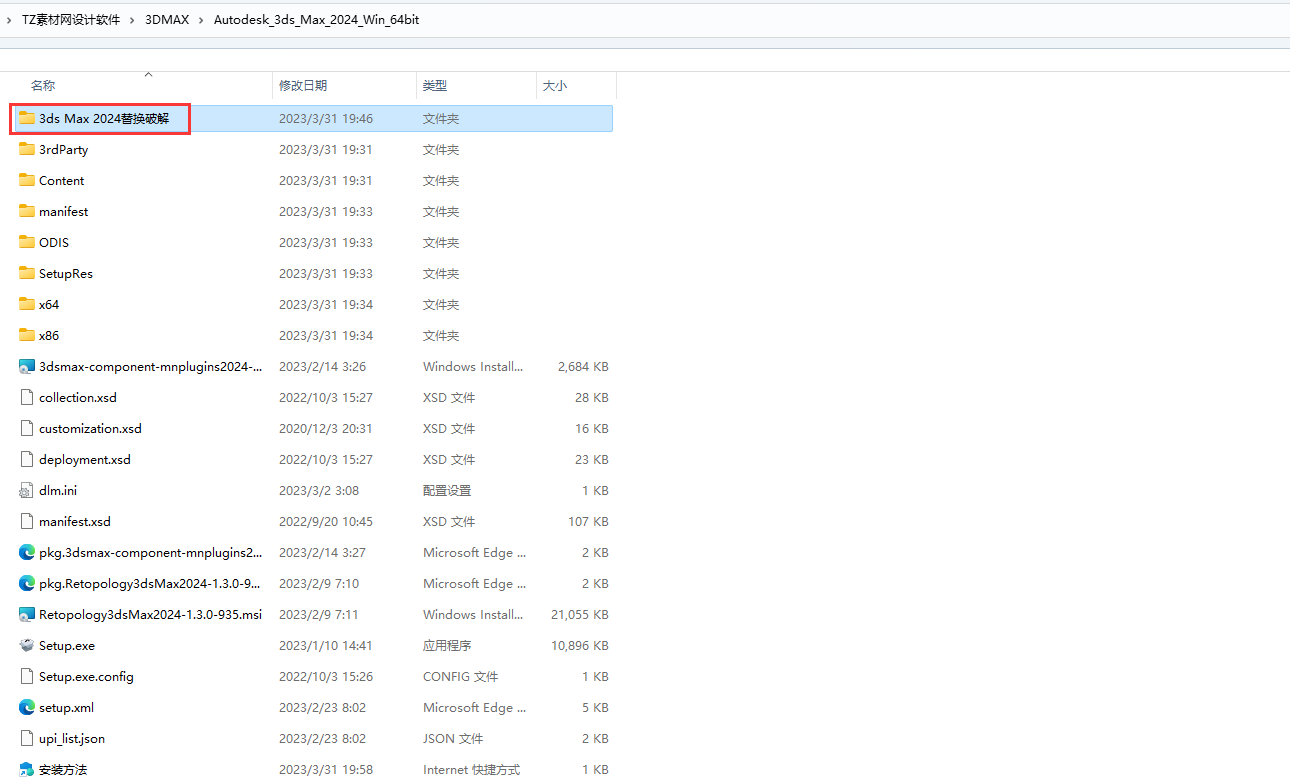Select the ODIS folder
Image resolution: width=1290 pixels, height=783 pixels.
(54, 243)
